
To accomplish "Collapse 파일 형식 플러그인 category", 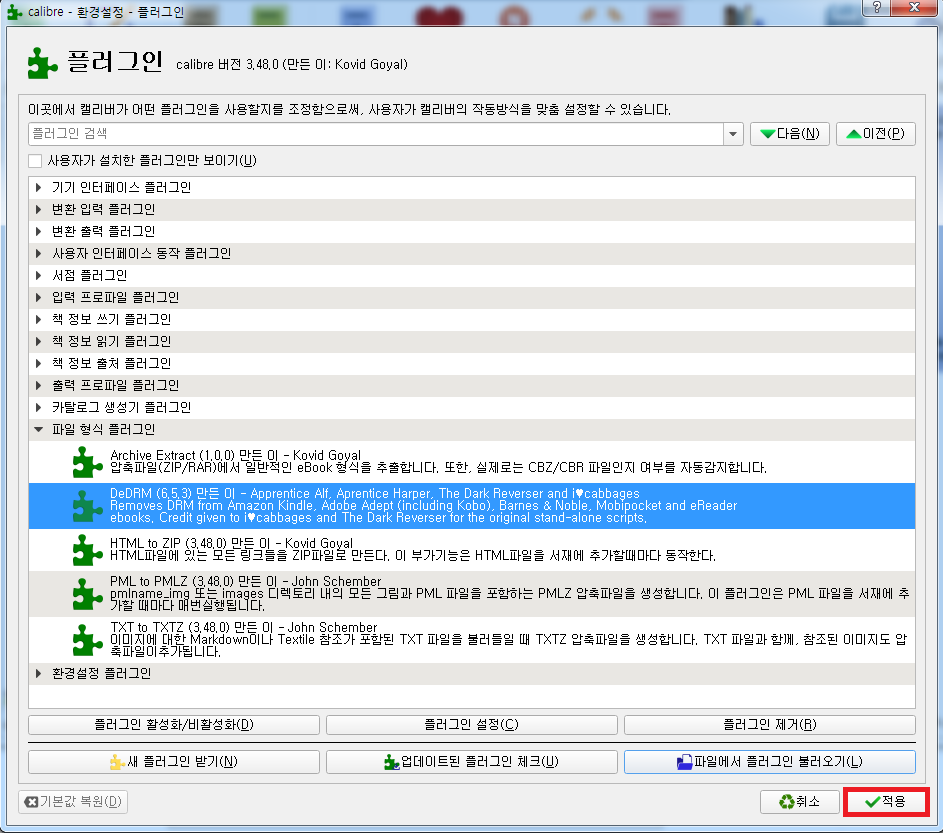I will pyautogui.click(x=38, y=429).
